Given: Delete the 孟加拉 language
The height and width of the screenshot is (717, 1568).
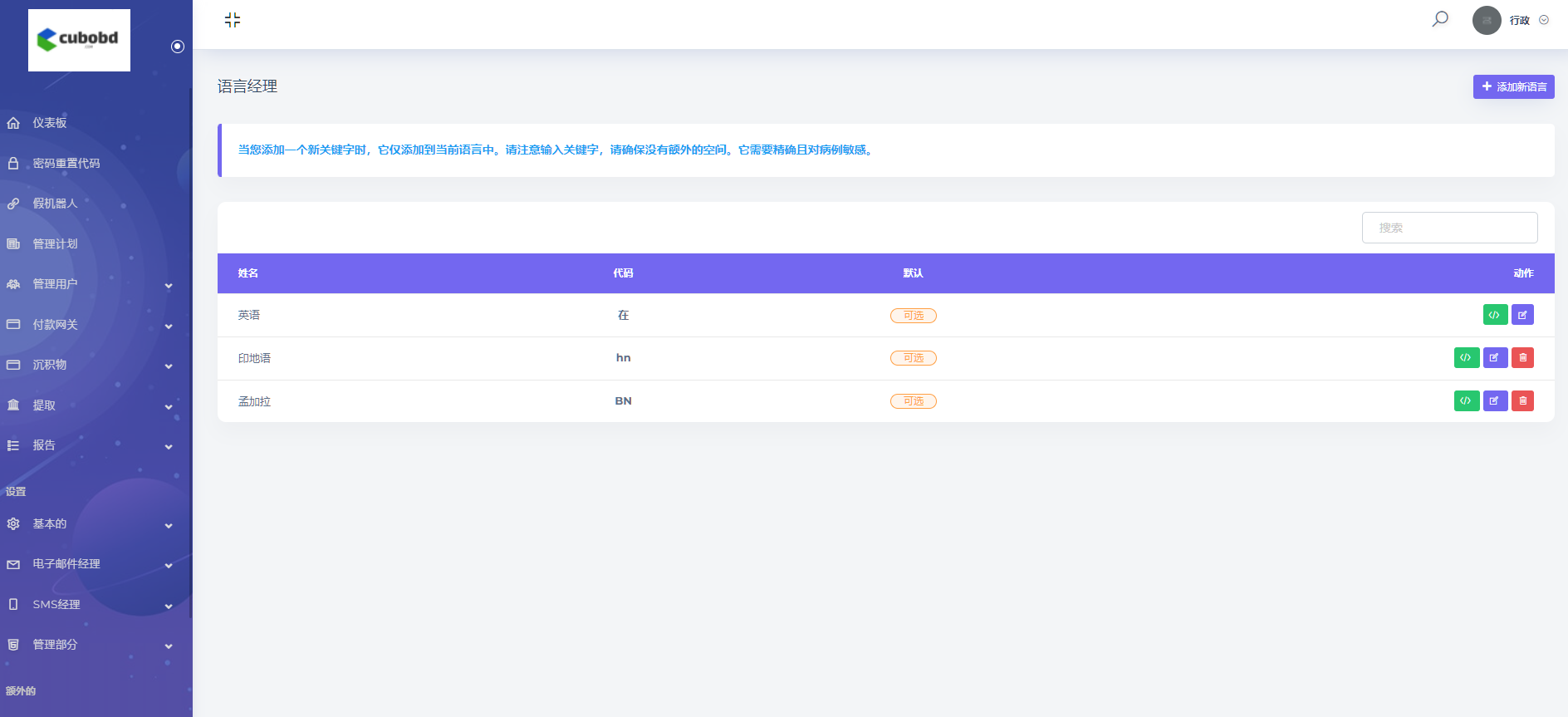Looking at the screenshot, I should pos(1522,401).
